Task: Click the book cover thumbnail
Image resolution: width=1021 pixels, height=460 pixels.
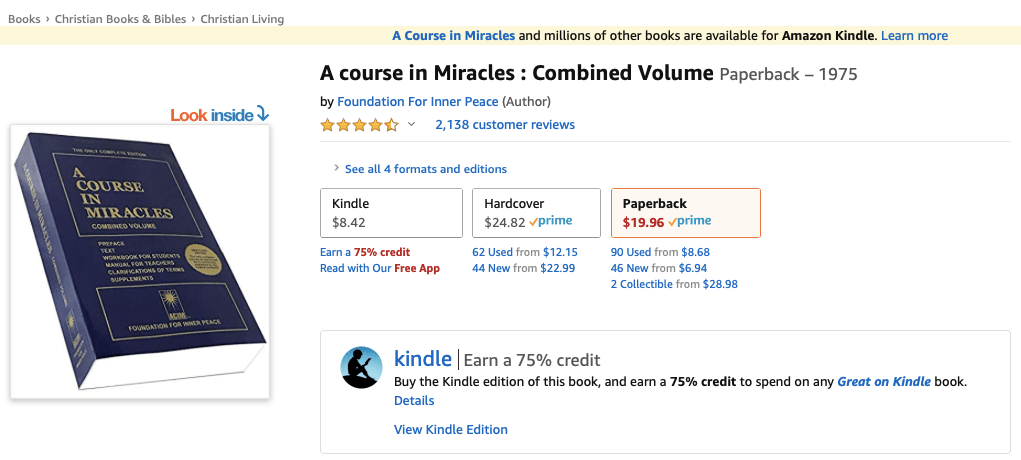Action: pos(140,262)
